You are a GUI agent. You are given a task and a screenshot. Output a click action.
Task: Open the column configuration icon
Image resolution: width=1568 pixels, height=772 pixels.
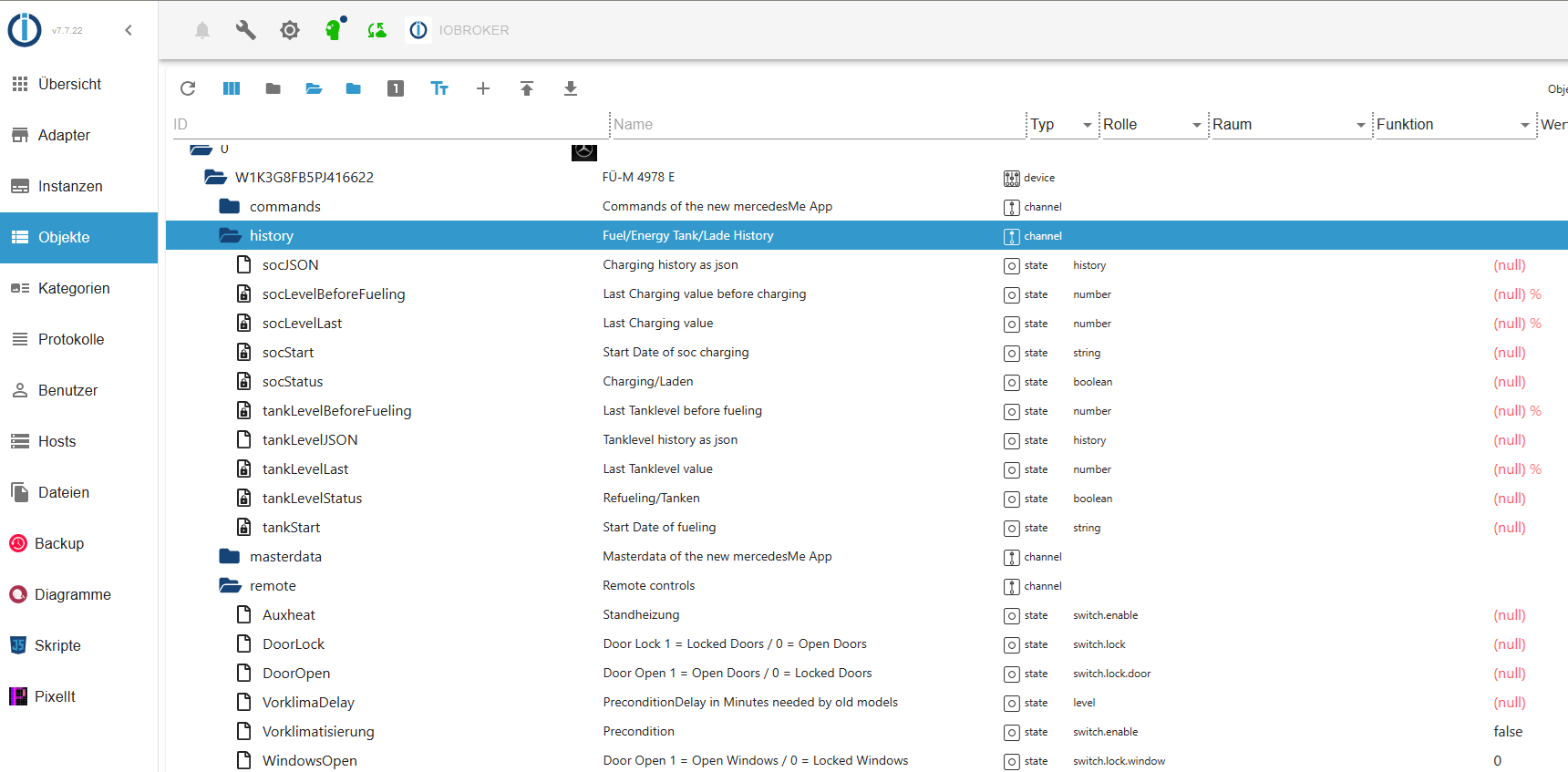[x=232, y=88]
